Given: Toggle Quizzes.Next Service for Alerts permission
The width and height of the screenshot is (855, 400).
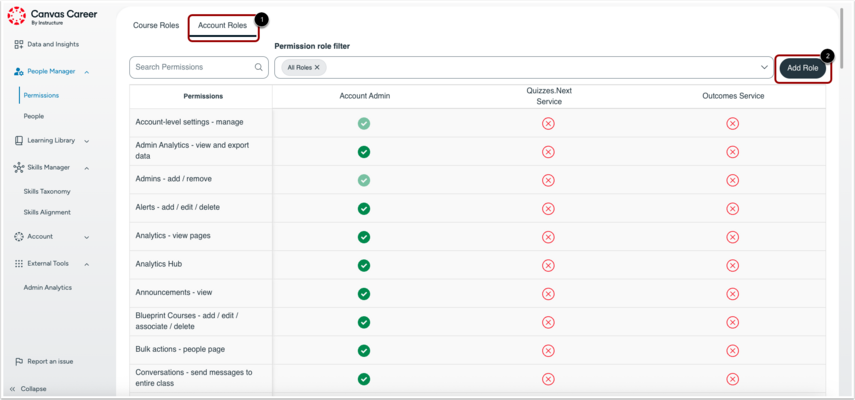Looking at the screenshot, I should pos(548,208).
